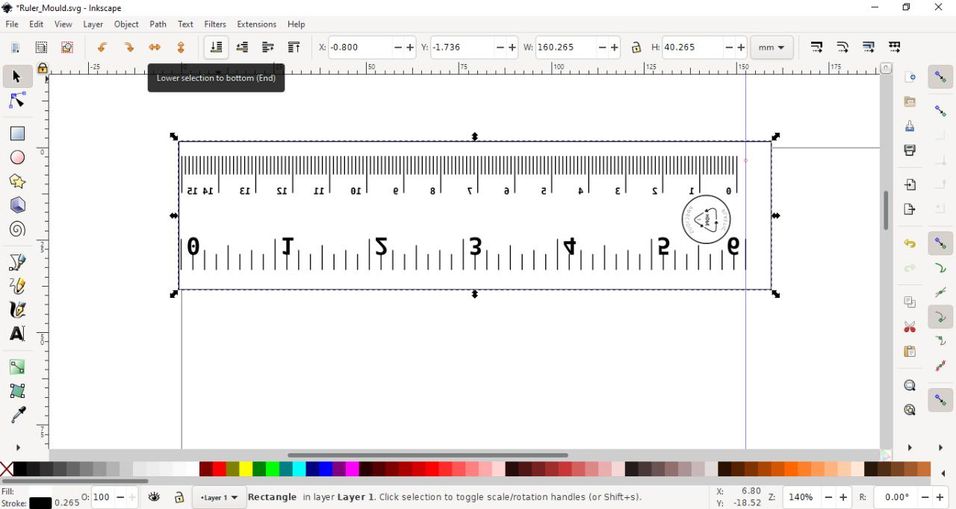956x509 pixels.
Task: Toggle move patterns with objects
Action: pos(894,47)
